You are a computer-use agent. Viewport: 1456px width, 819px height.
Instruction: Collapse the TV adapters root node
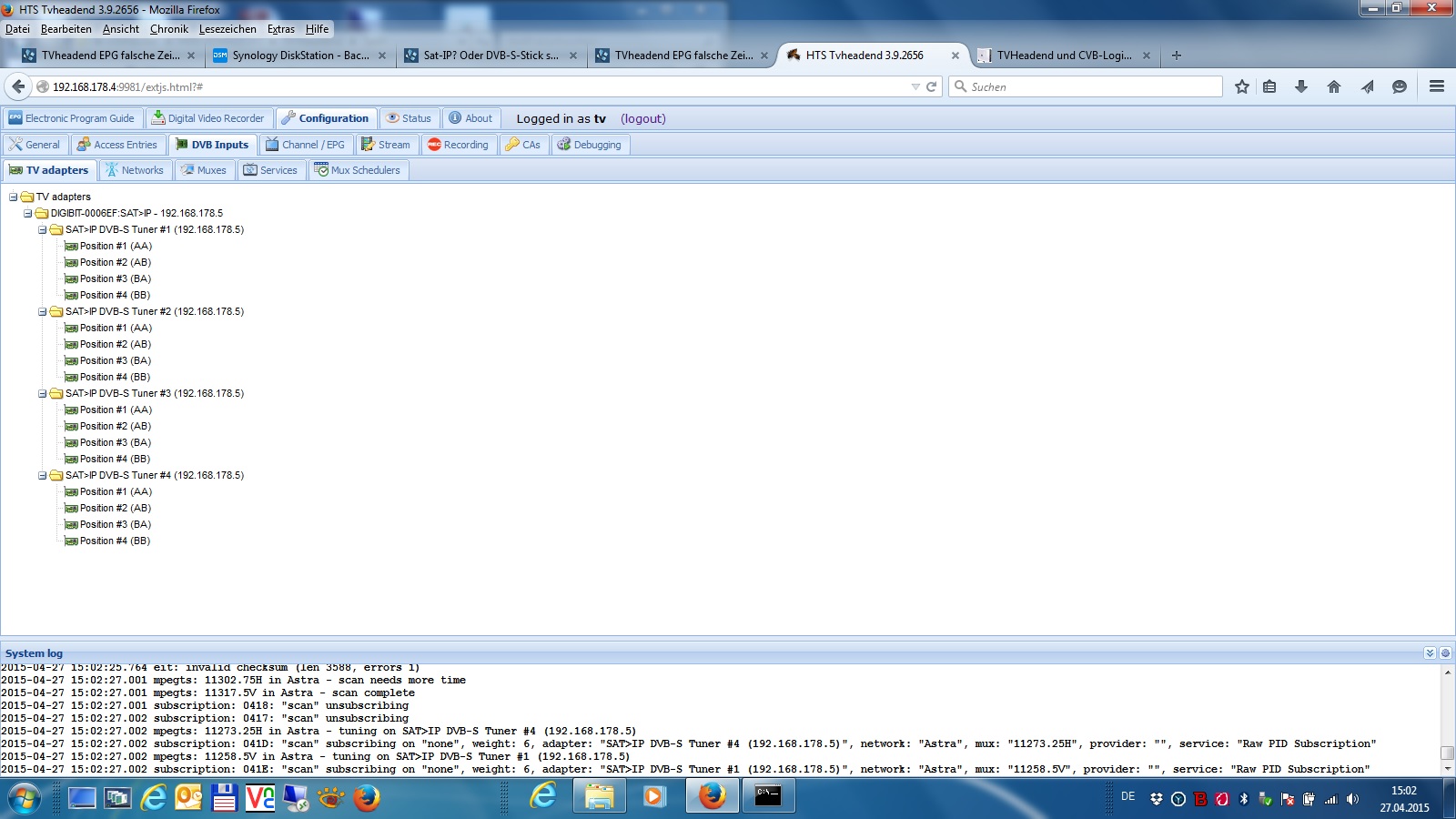tap(14, 197)
